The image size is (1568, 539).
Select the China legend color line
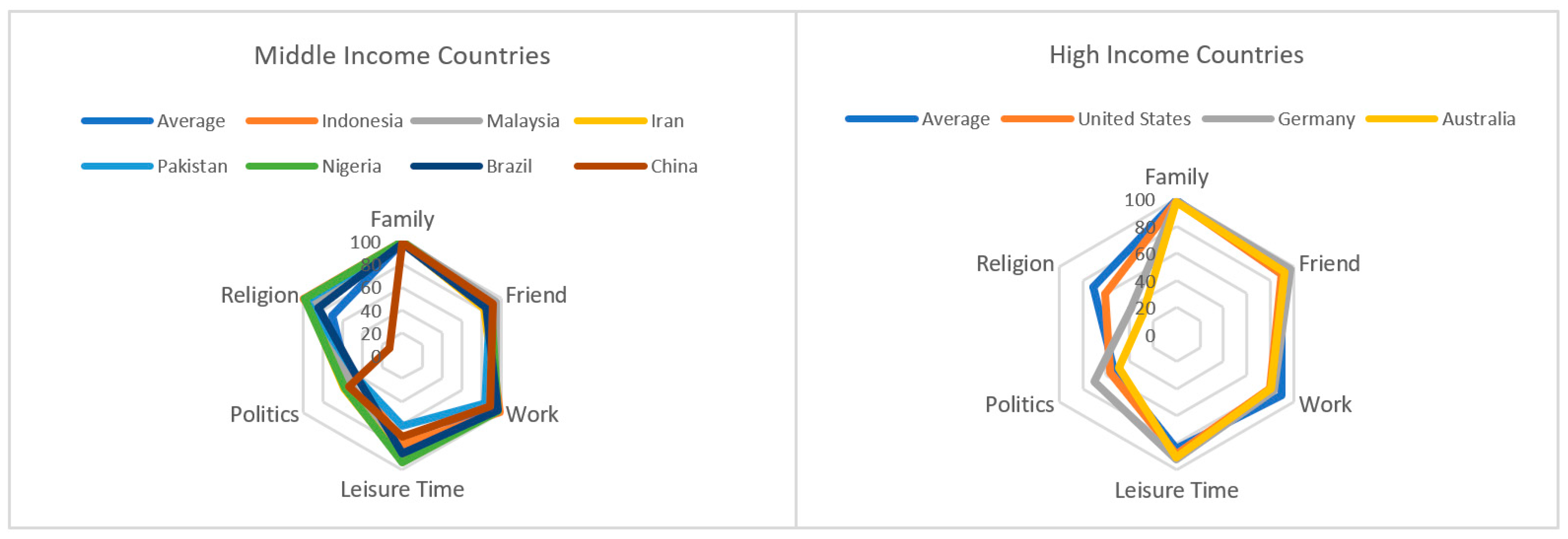coord(610,166)
